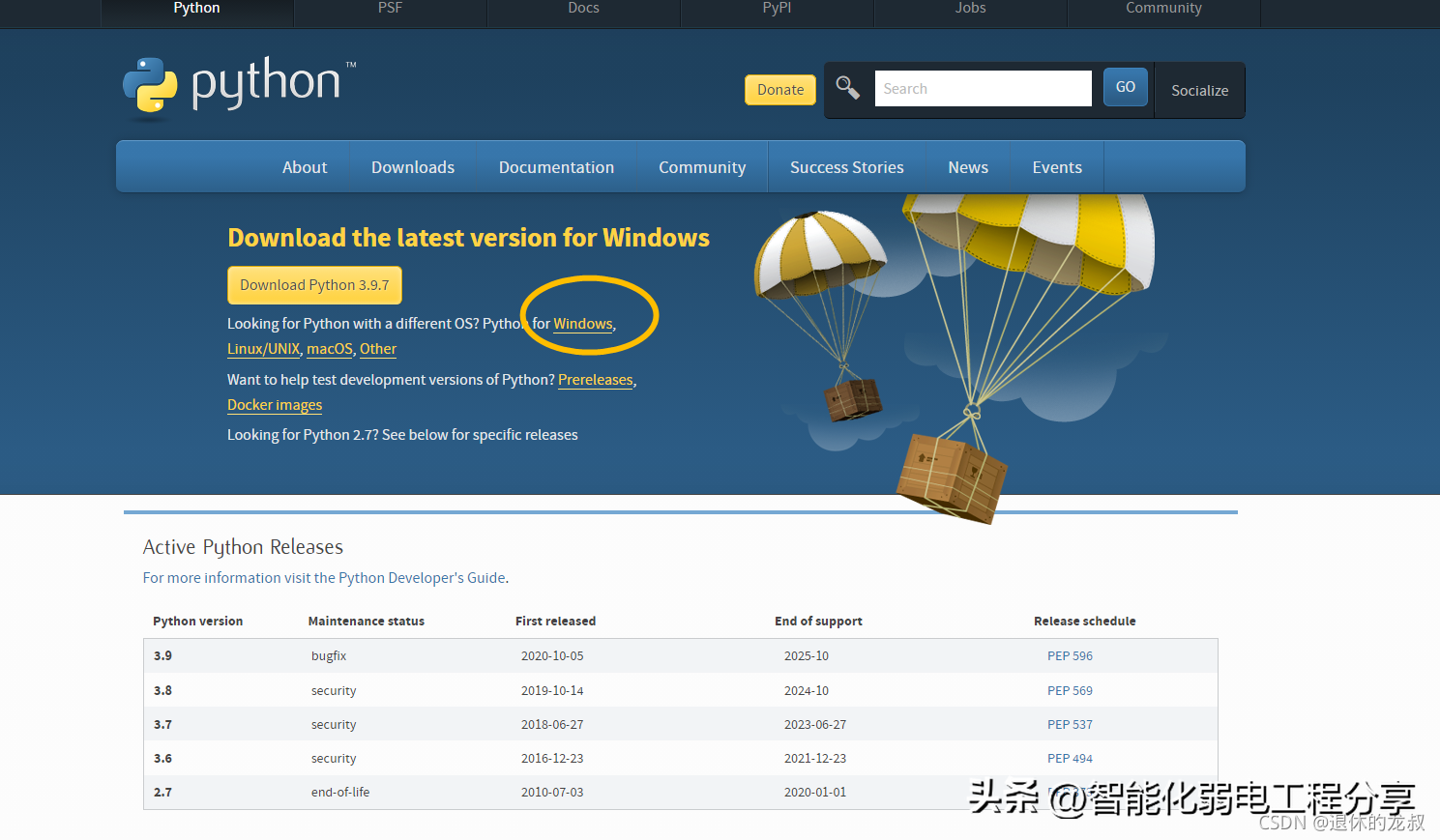Image resolution: width=1440 pixels, height=840 pixels.
Task: Click end of support date 2021-12-23
Action: click(x=815, y=759)
